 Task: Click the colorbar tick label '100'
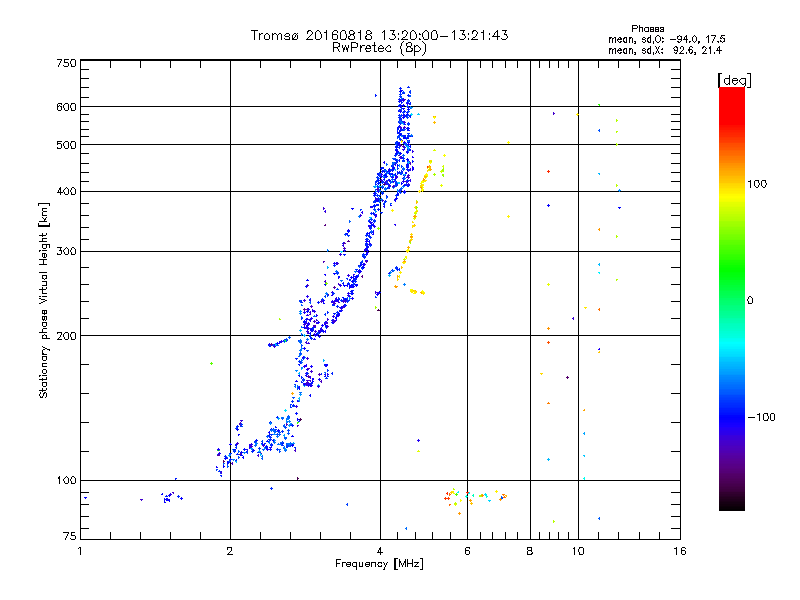coord(757,184)
